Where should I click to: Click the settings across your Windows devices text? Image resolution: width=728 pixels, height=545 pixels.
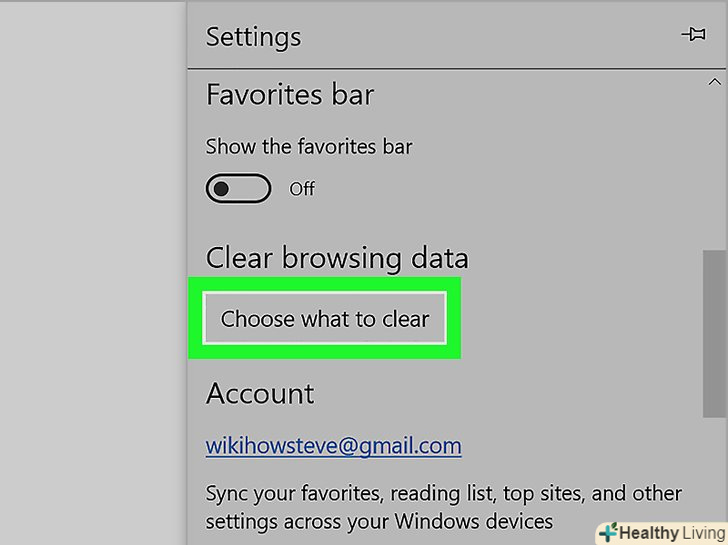(379, 521)
